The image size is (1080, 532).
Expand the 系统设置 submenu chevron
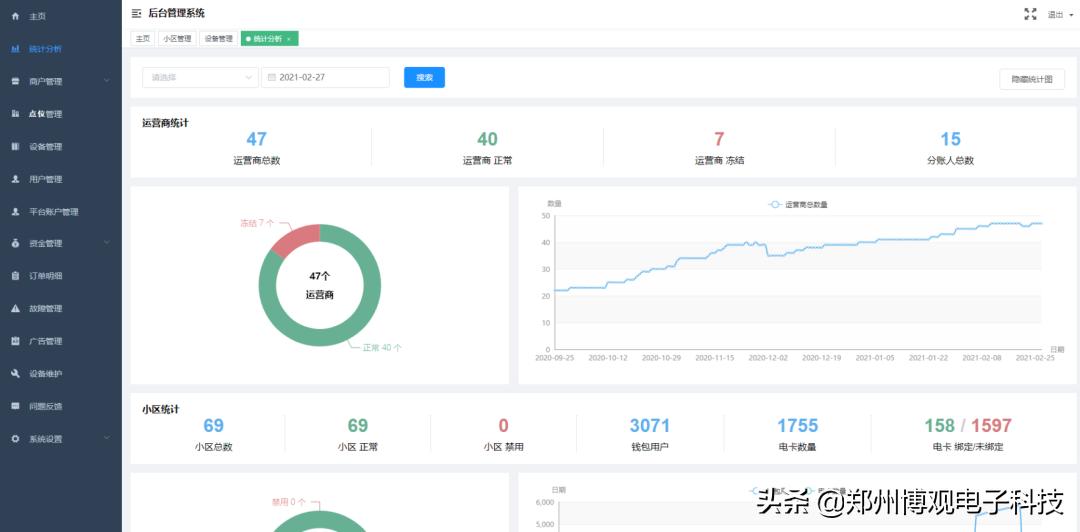[106, 438]
